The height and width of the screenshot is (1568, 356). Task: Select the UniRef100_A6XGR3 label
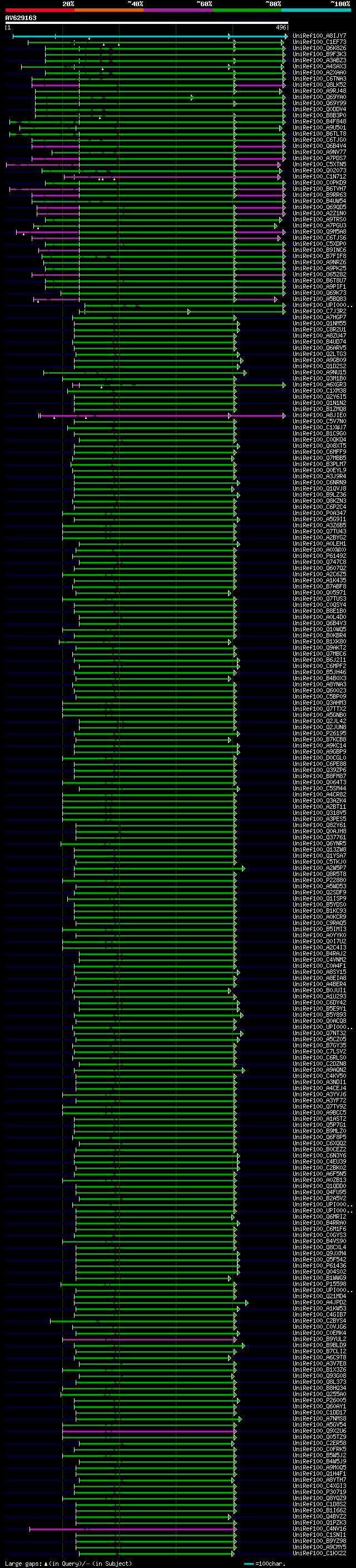point(319,385)
